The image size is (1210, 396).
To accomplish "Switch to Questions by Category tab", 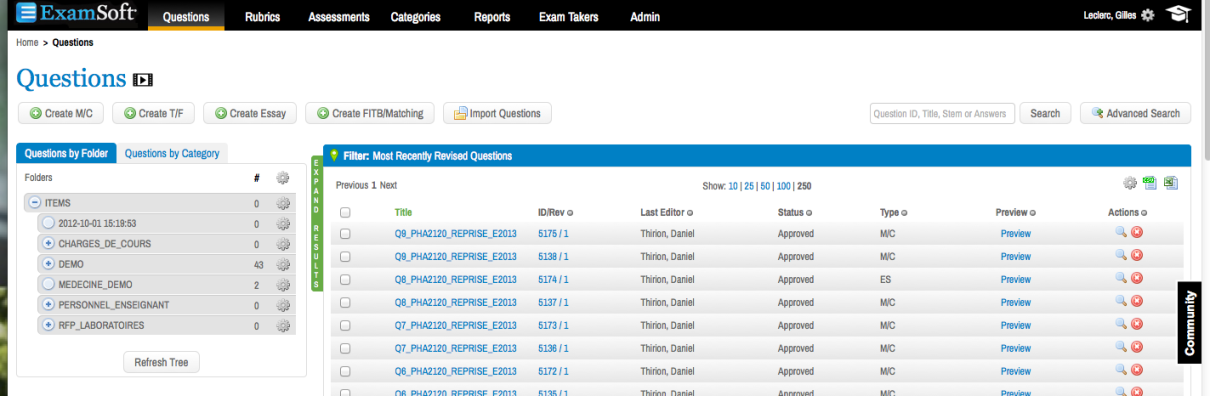I will 172,153.
